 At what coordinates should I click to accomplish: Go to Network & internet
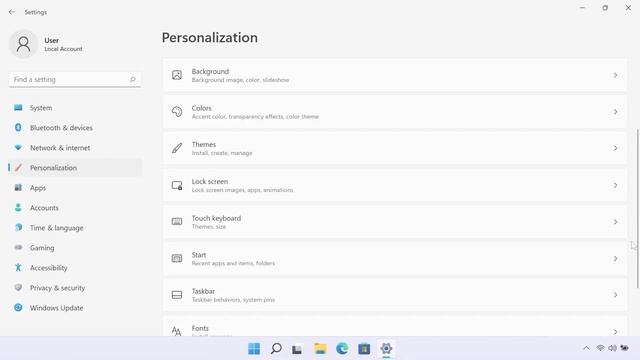(75, 148)
